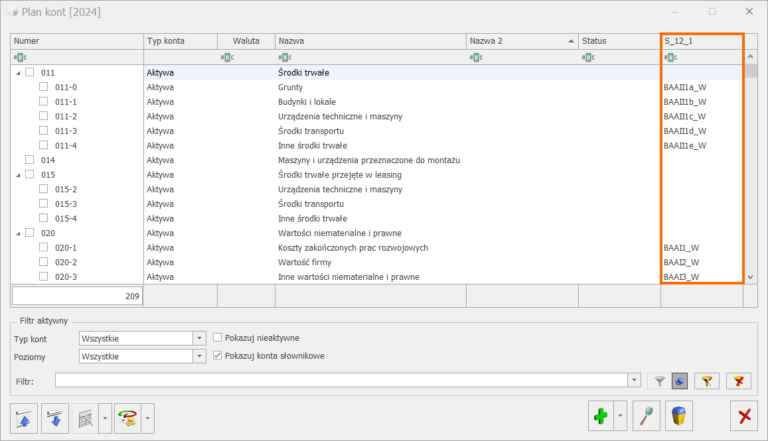768x441 pixels.
Task: Click into the Filtr text field
Action: (340, 380)
